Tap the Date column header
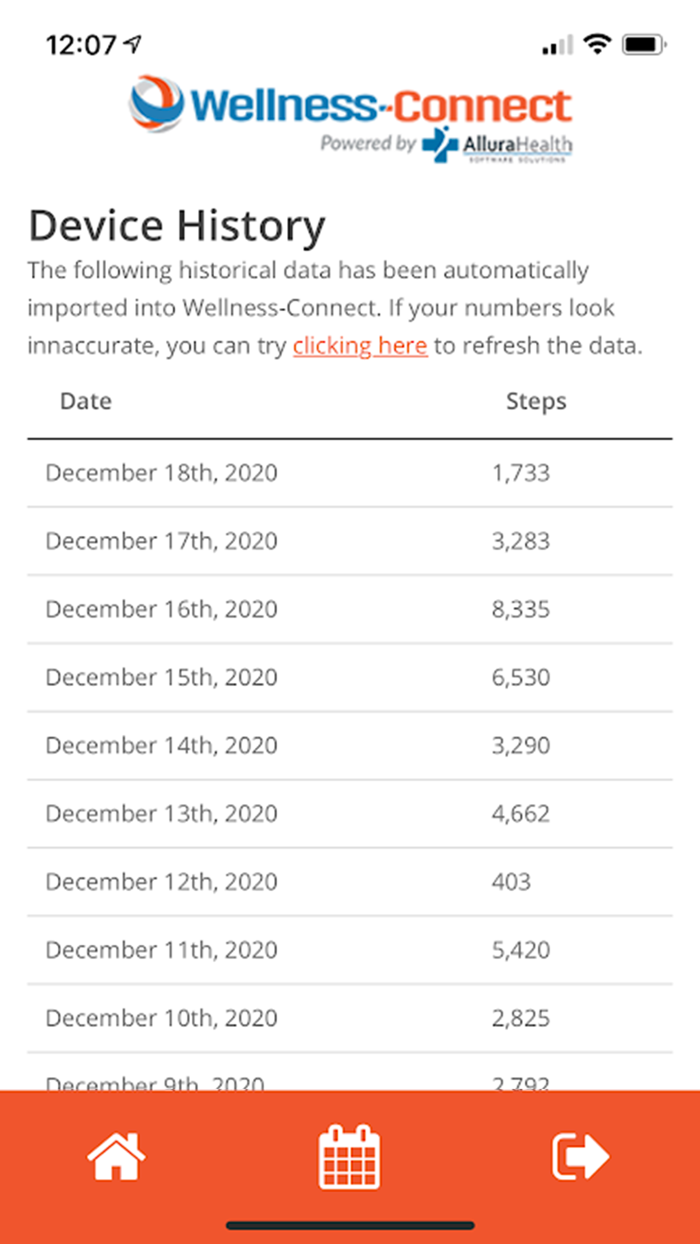Image resolution: width=700 pixels, height=1244 pixels. (x=86, y=401)
